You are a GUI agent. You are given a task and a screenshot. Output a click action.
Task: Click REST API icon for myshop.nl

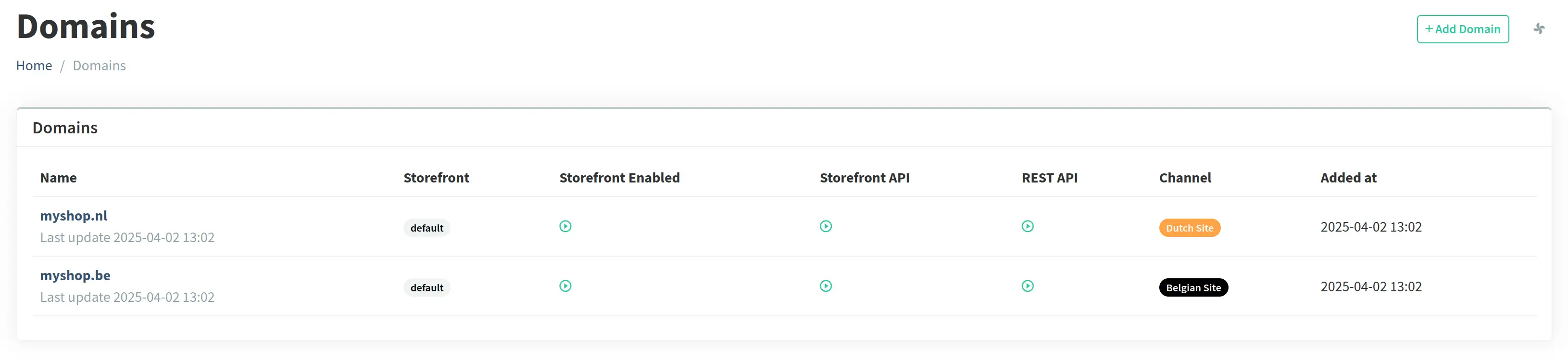pyautogui.click(x=1027, y=227)
